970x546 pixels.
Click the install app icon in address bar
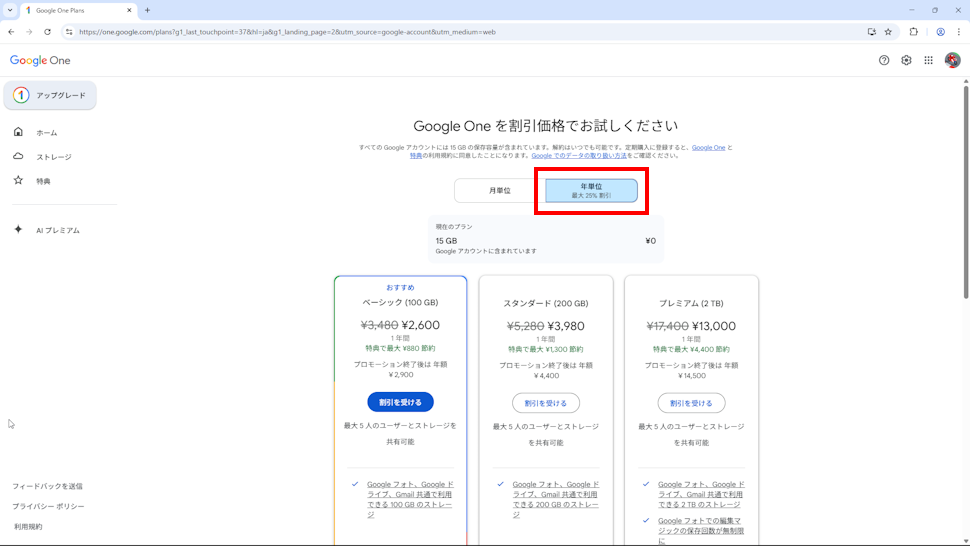point(872,32)
